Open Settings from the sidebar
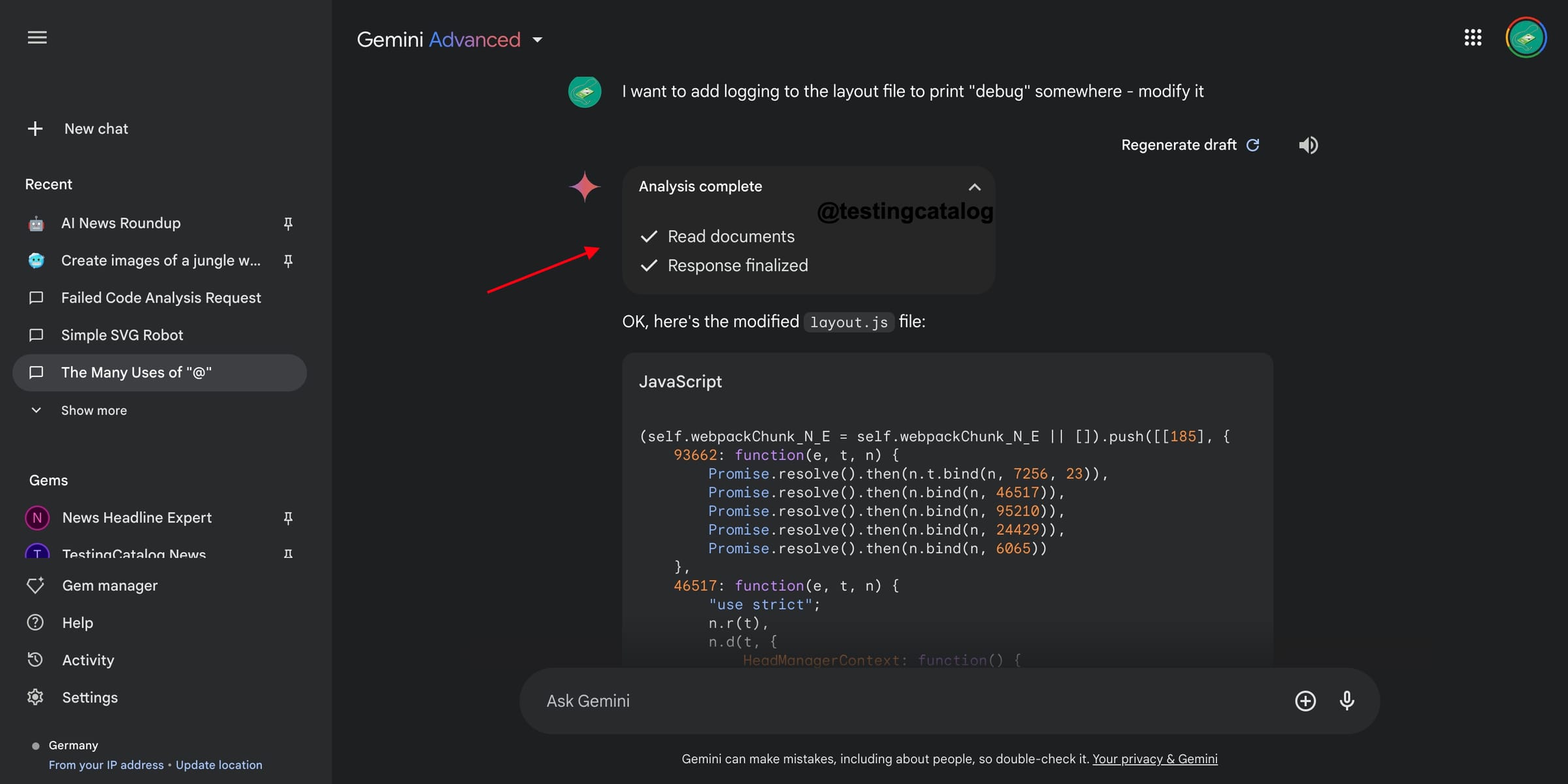Viewport: 1568px width, 784px height. click(x=90, y=697)
